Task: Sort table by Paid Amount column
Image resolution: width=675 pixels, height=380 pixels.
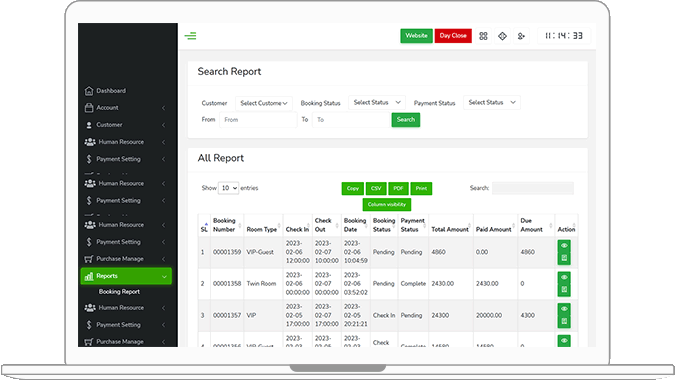Action: click(x=495, y=225)
